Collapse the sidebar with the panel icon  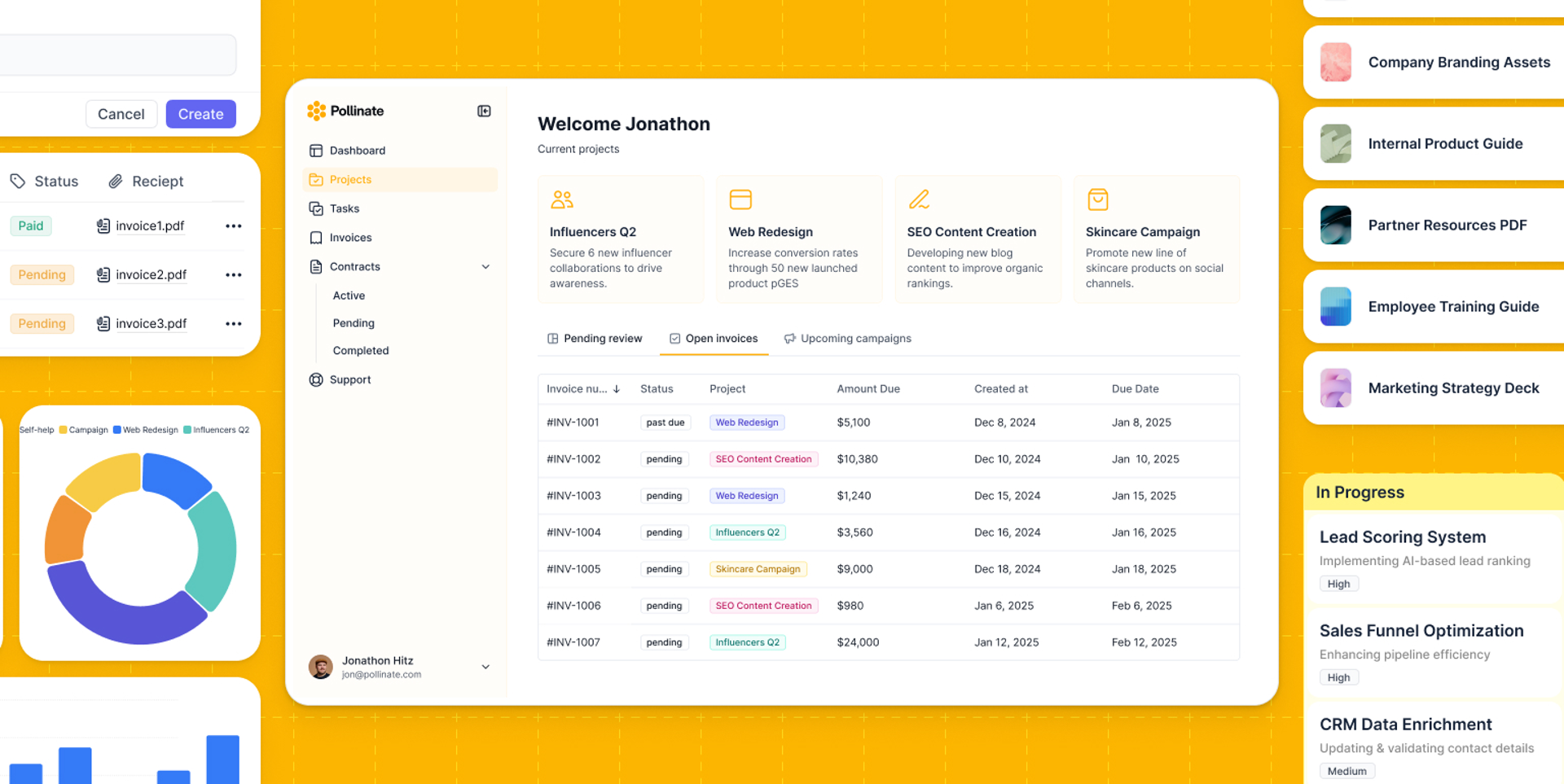tap(484, 111)
